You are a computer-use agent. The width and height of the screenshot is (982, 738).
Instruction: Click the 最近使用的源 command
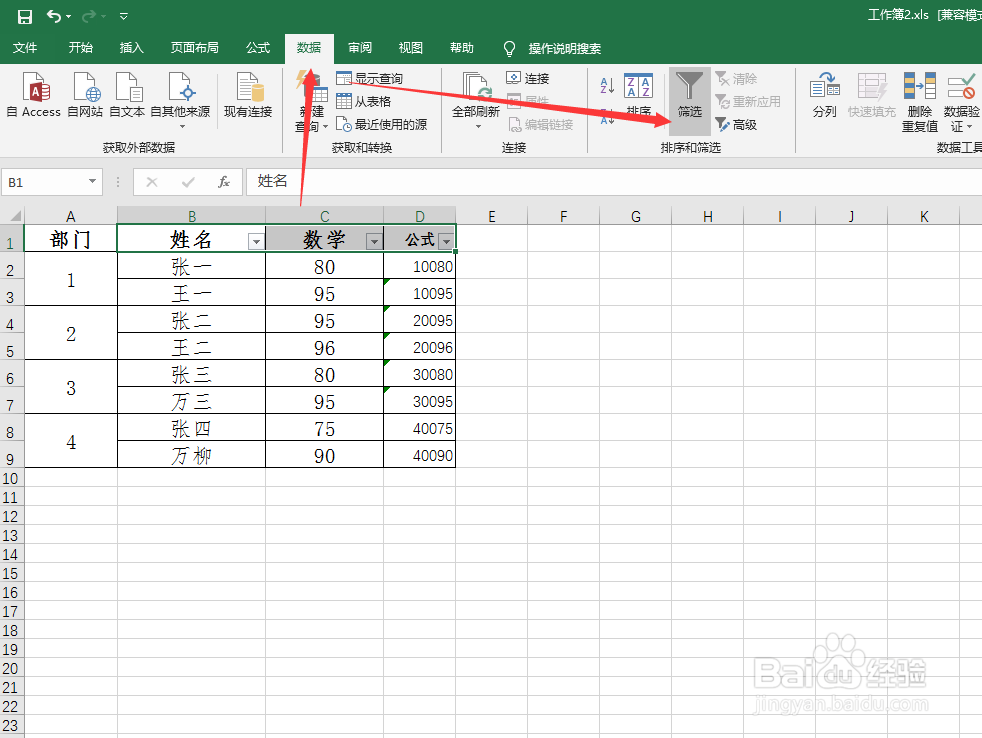tap(381, 125)
